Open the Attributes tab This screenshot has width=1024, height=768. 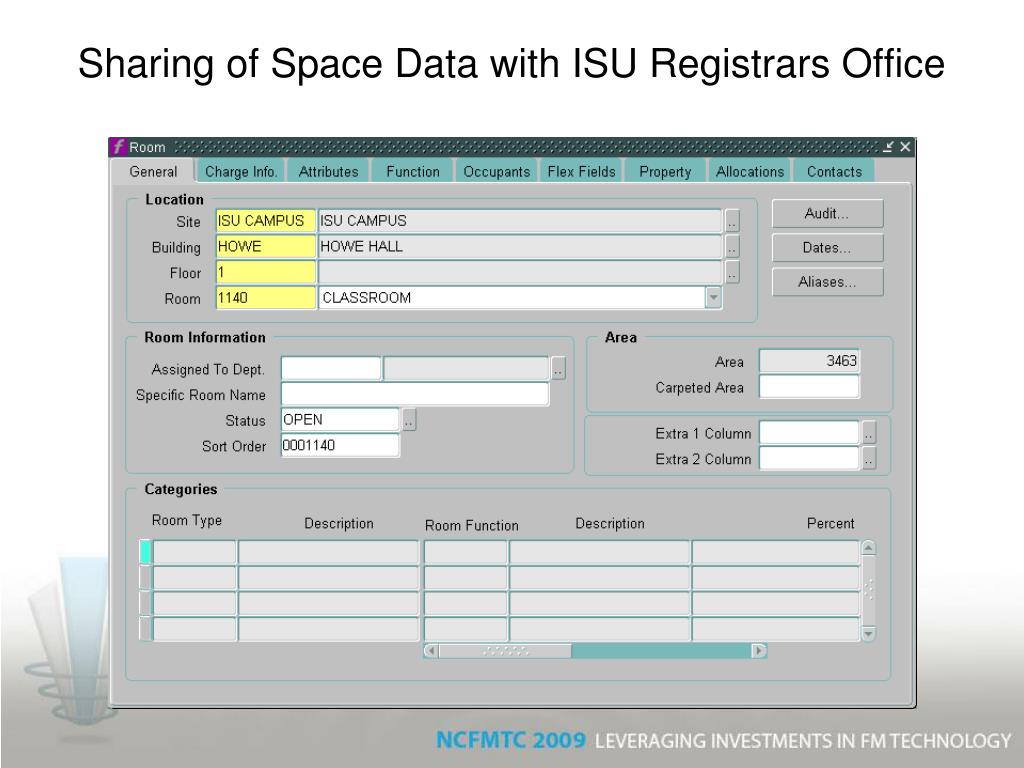pyautogui.click(x=328, y=171)
